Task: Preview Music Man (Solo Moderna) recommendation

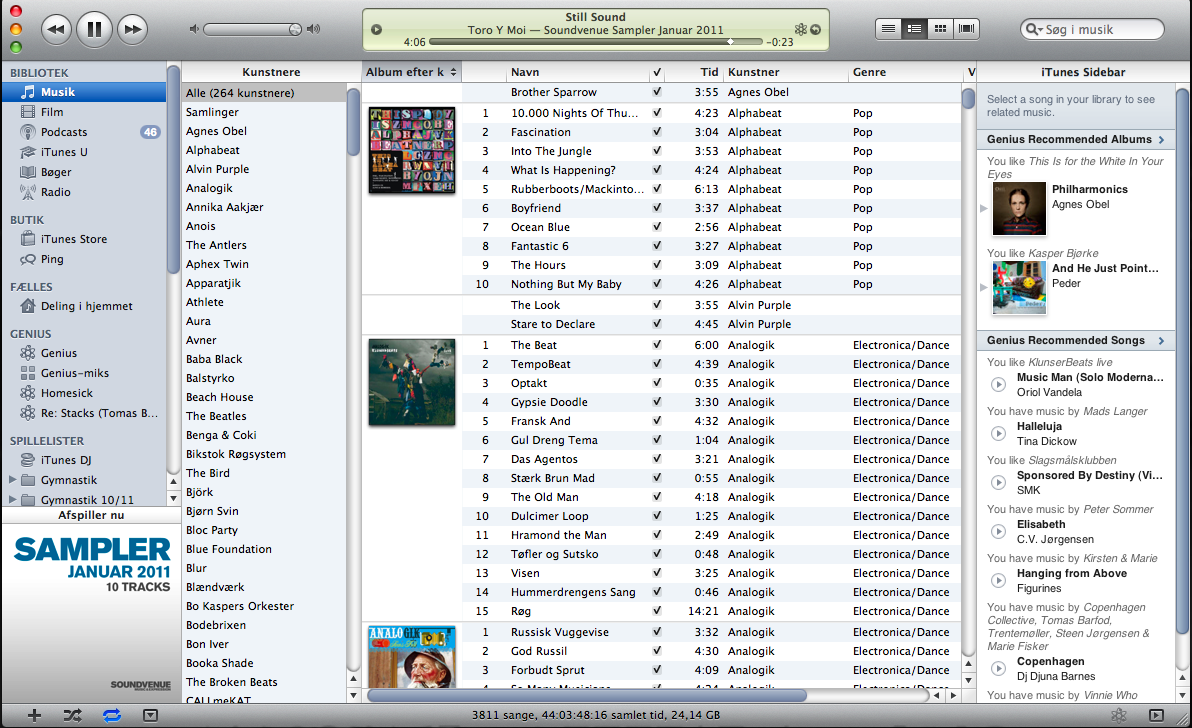Action: [x=998, y=385]
